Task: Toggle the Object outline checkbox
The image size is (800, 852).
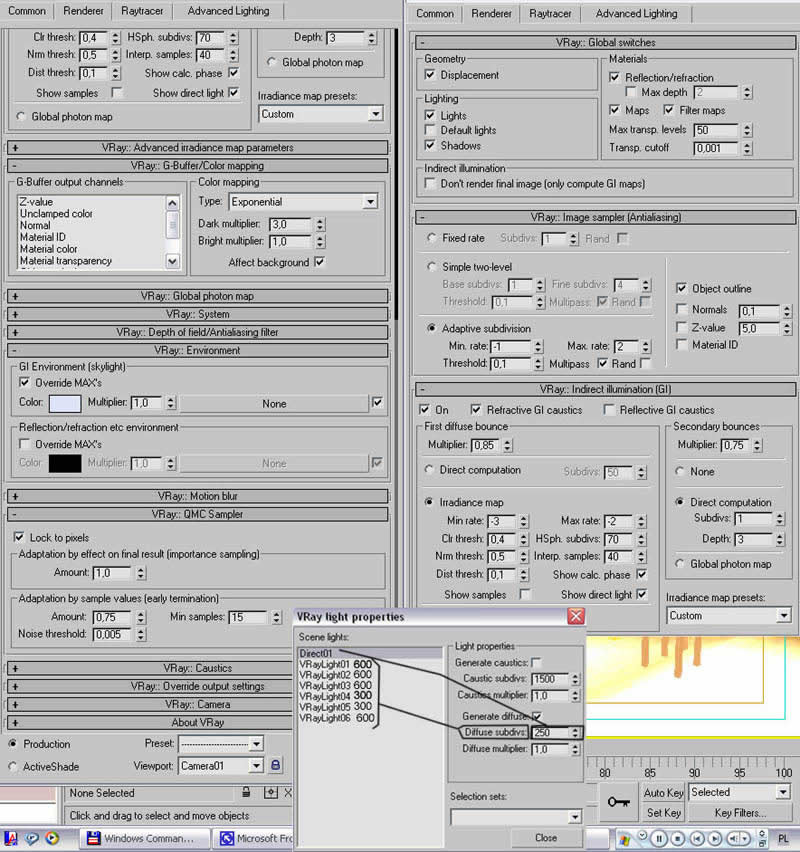Action: pos(681,288)
